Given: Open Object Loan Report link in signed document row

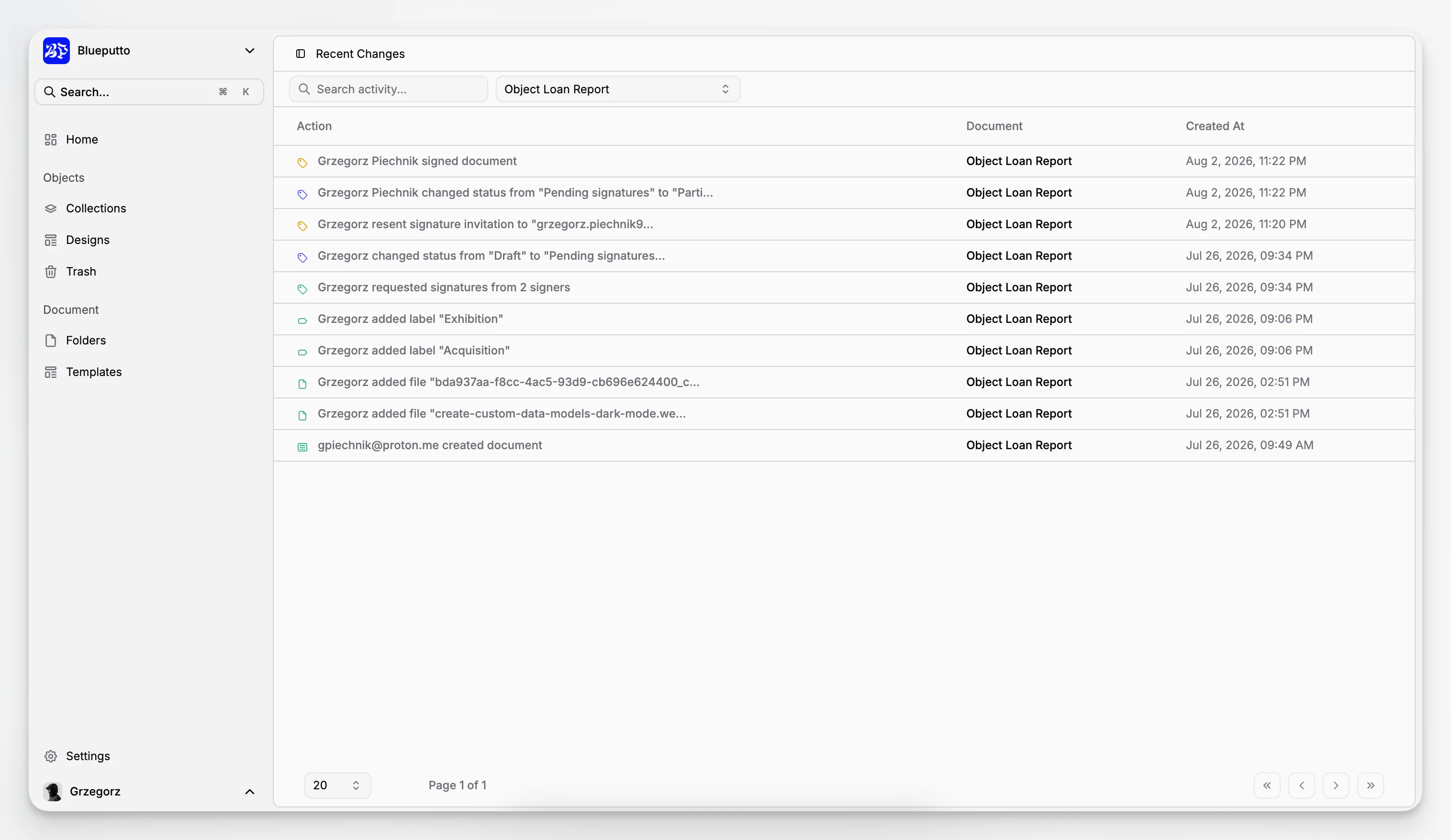Looking at the screenshot, I should [1018, 161].
